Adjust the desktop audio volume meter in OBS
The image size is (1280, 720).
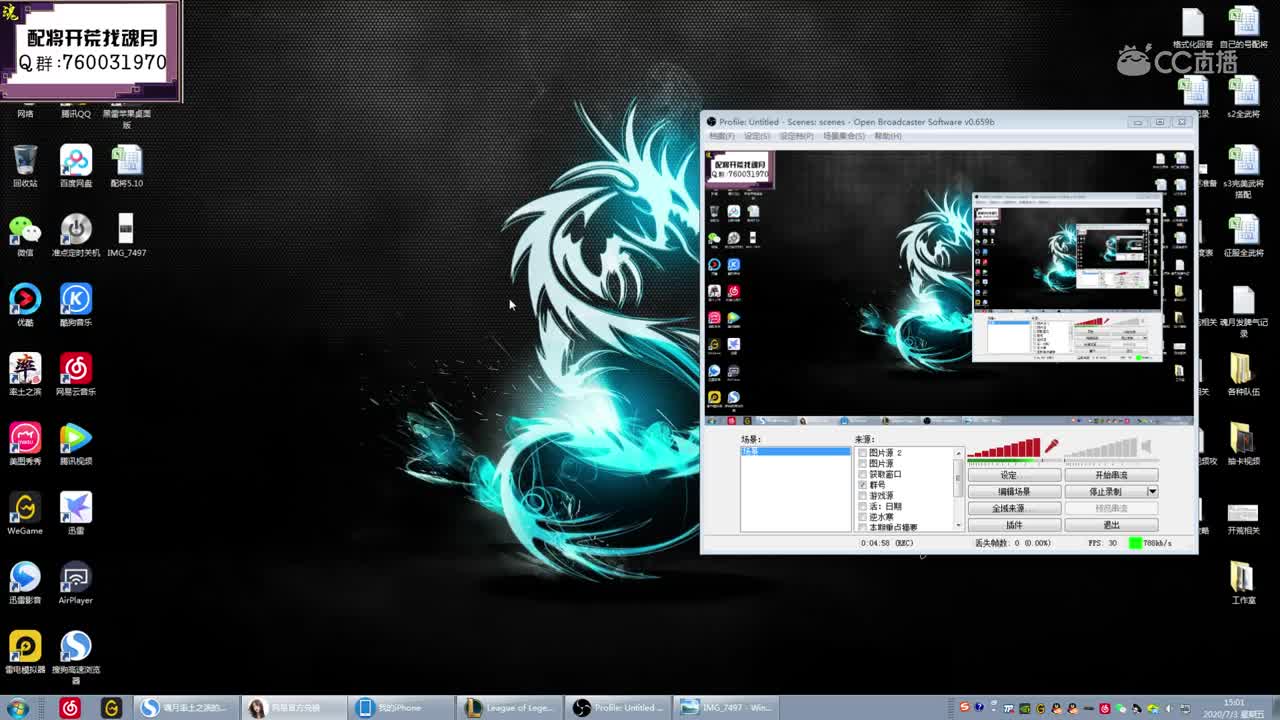coord(1101,449)
